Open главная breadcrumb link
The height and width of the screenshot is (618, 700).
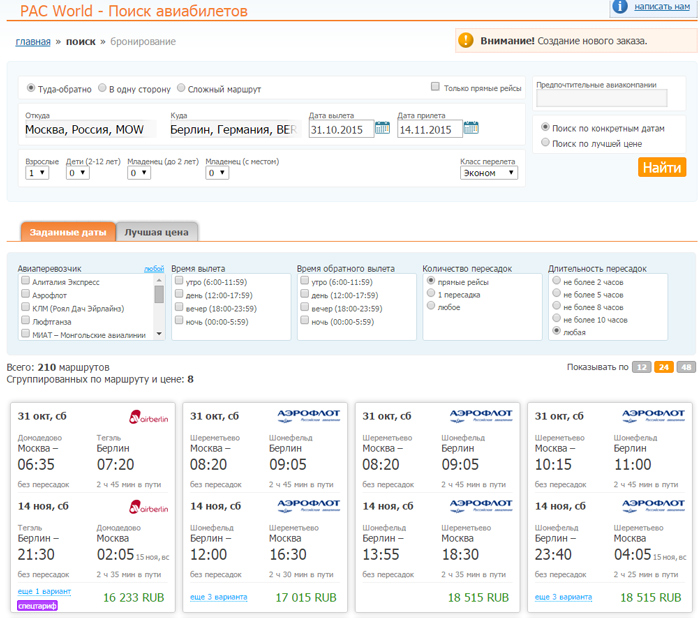point(33,42)
